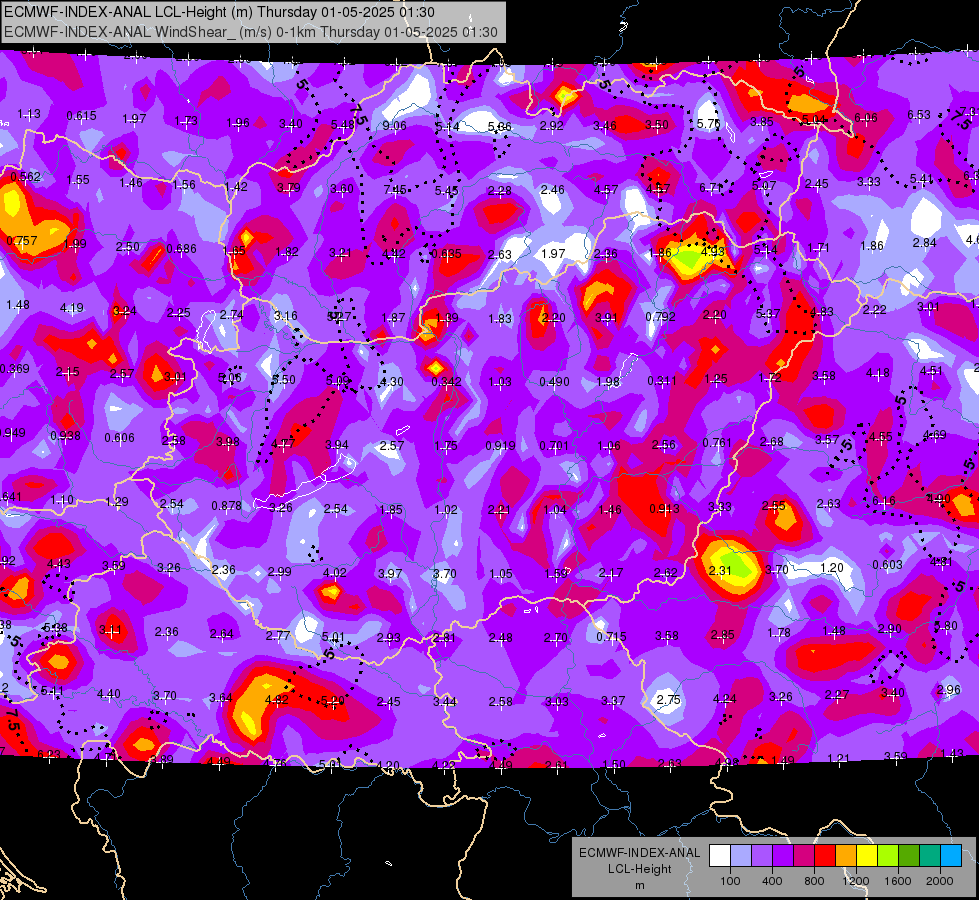Viewport: 979px width, 900px height.
Task: Click the 7.45 wind shear value
Action: (395, 189)
